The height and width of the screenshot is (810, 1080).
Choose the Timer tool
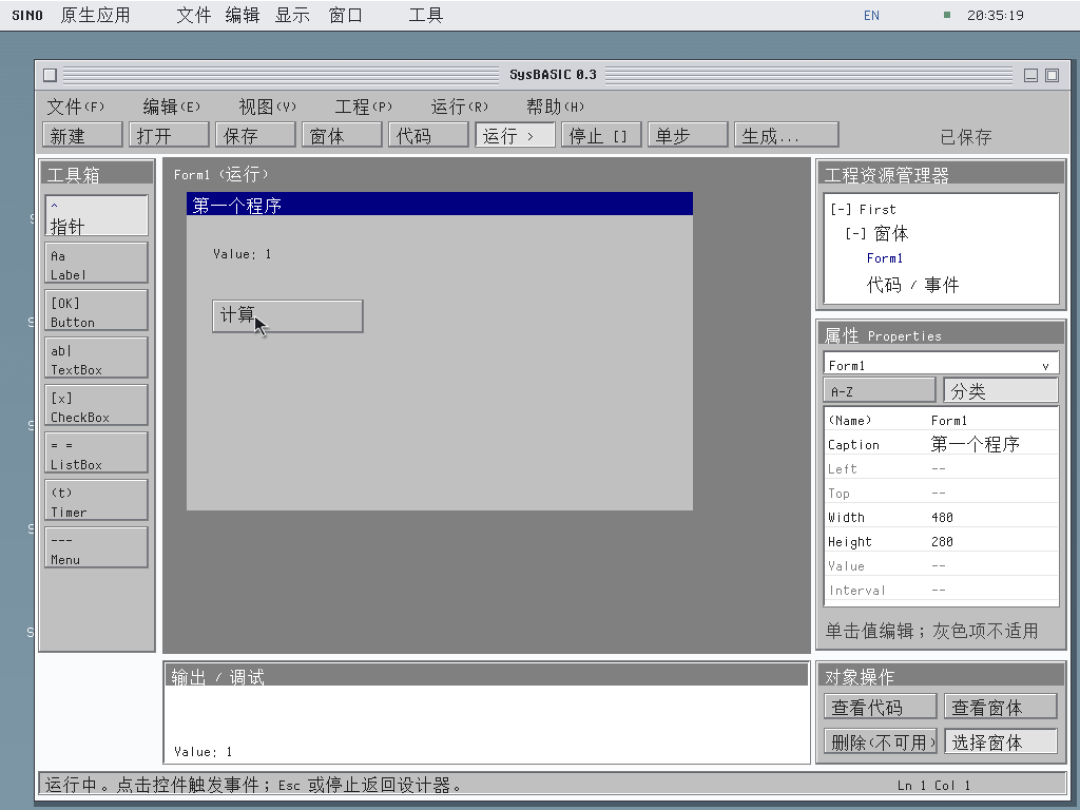[96, 501]
